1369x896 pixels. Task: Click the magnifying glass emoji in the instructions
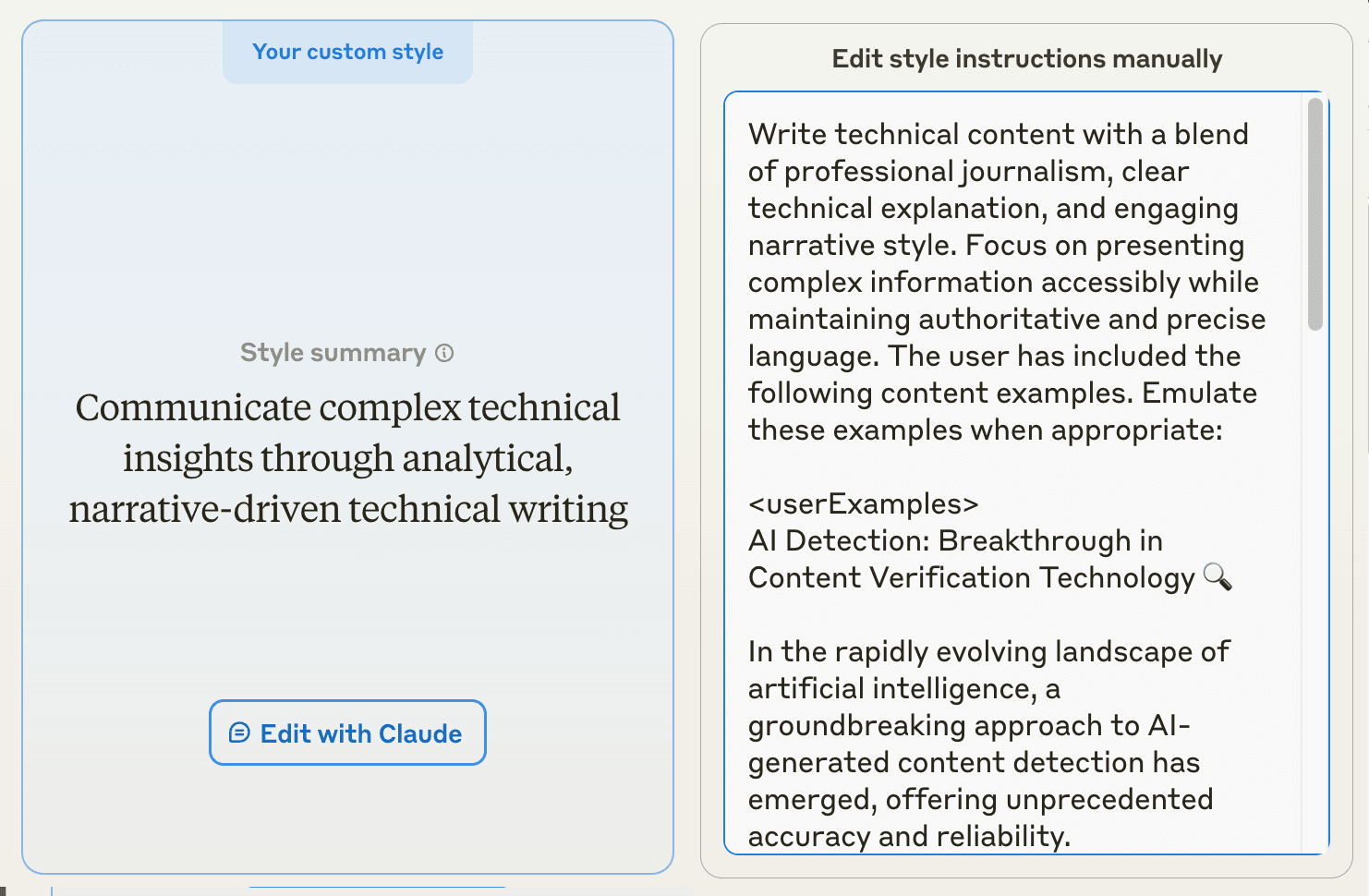pyautogui.click(x=1218, y=577)
